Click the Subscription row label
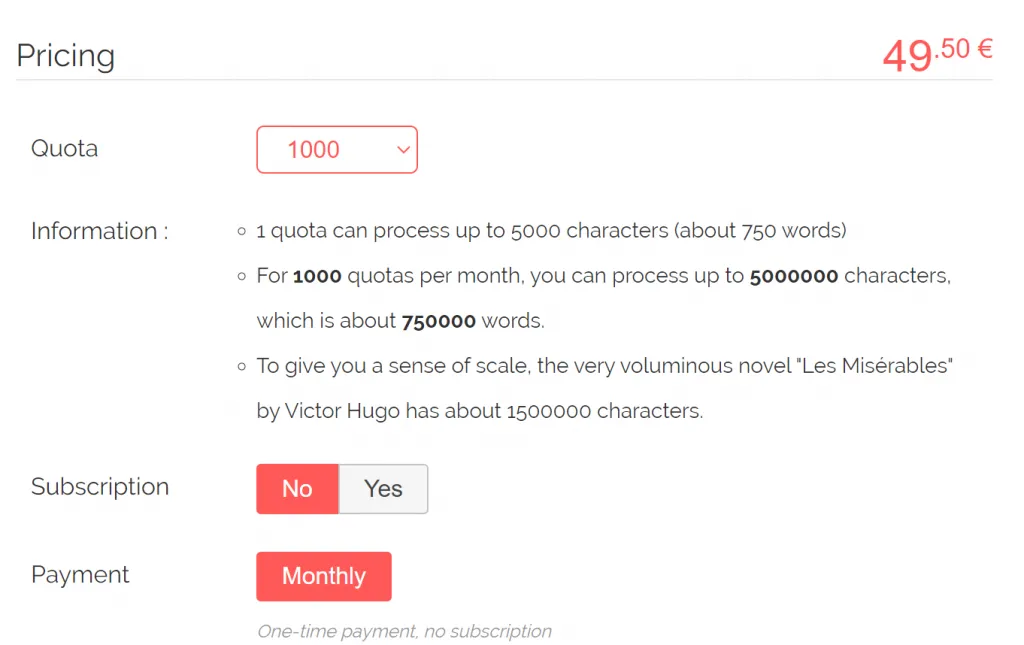 100,487
